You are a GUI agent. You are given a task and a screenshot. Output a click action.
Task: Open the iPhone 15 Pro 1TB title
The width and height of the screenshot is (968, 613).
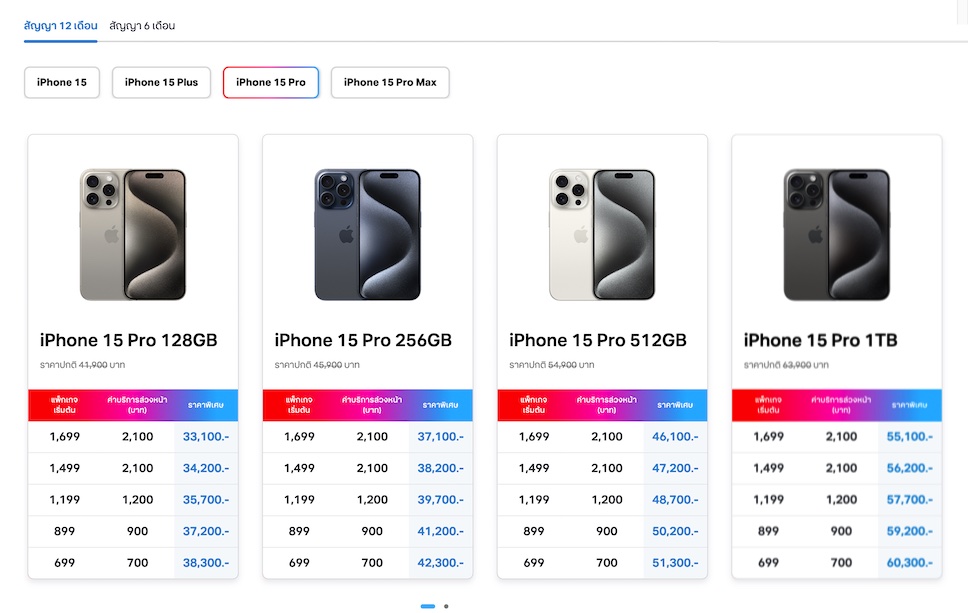click(820, 340)
